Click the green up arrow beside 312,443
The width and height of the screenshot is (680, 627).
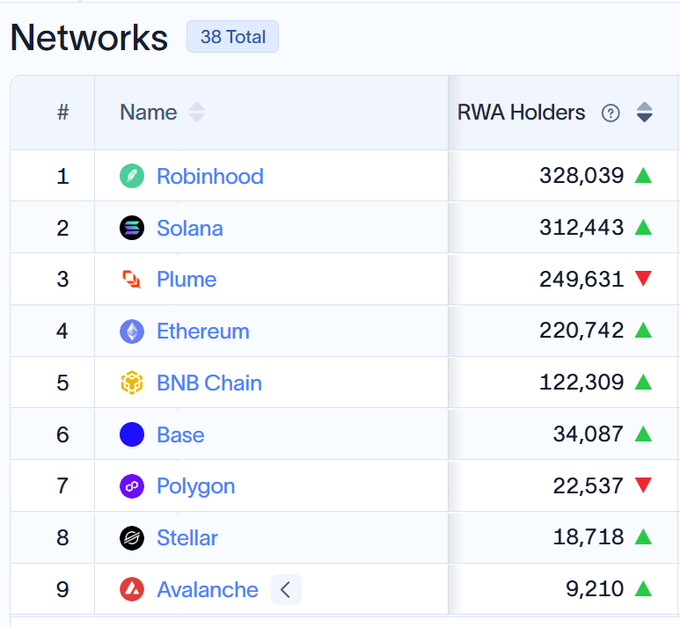(x=643, y=227)
